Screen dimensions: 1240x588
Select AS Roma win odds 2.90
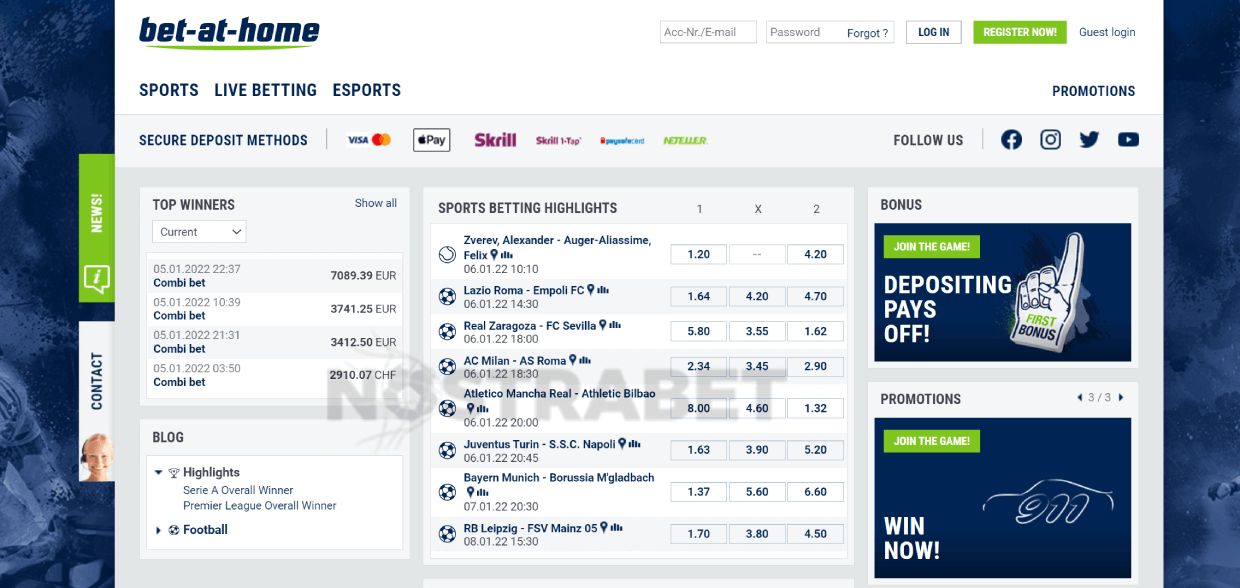point(816,367)
